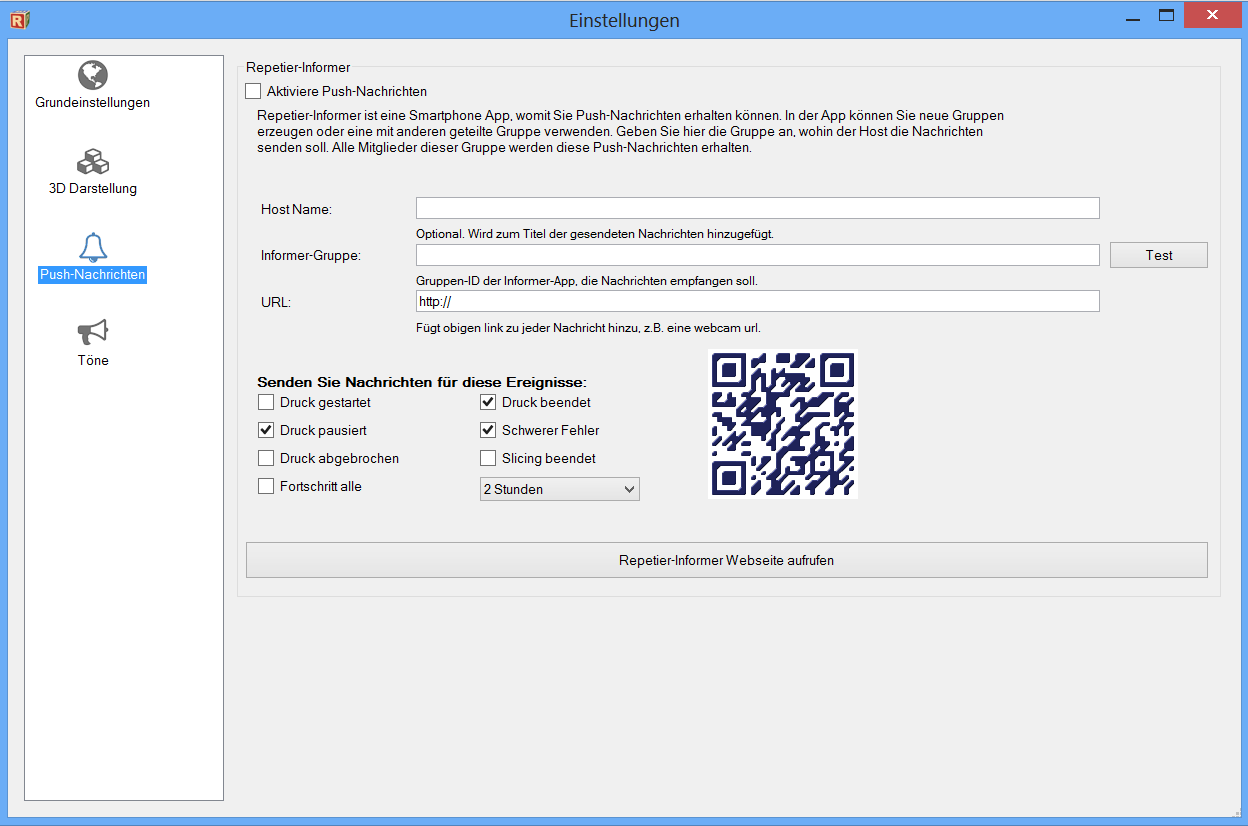Click the QR code image

coord(783,424)
